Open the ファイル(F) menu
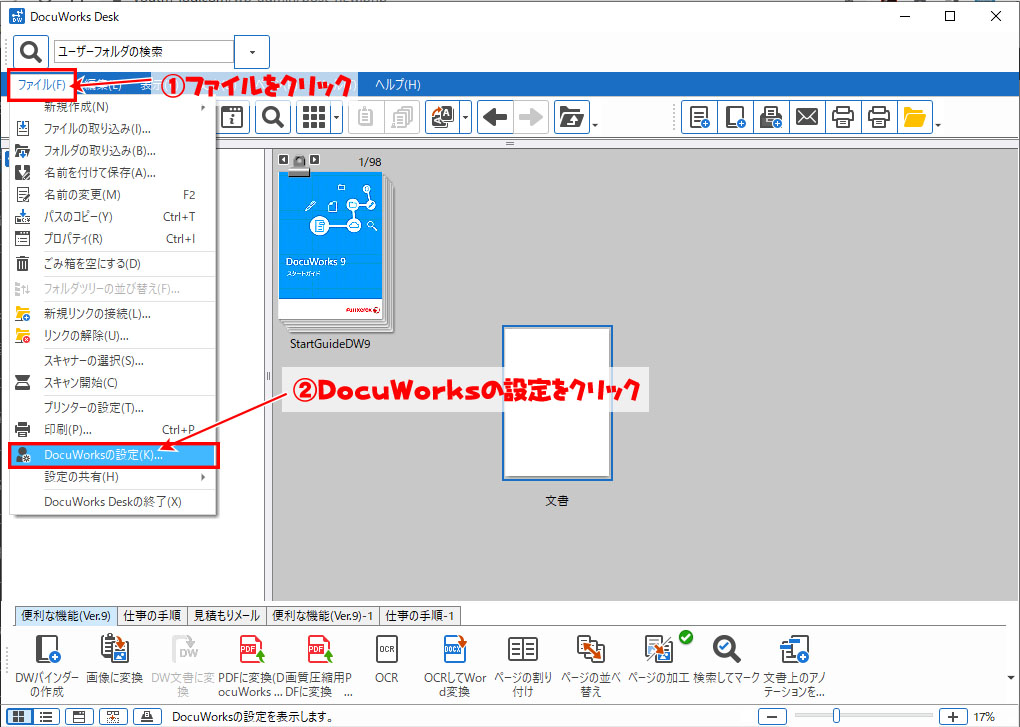 (42, 85)
